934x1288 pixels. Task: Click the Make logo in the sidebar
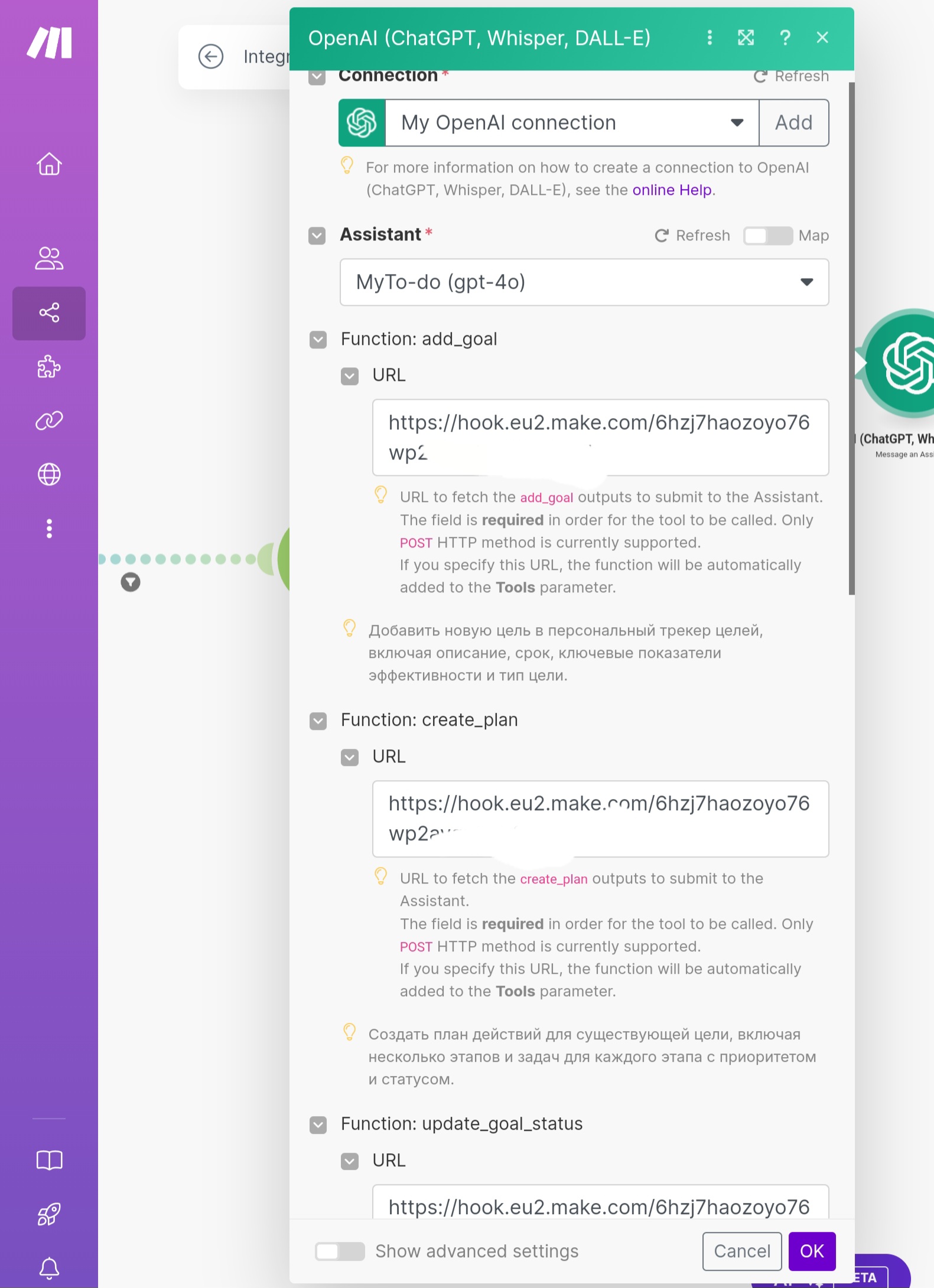tap(49, 43)
